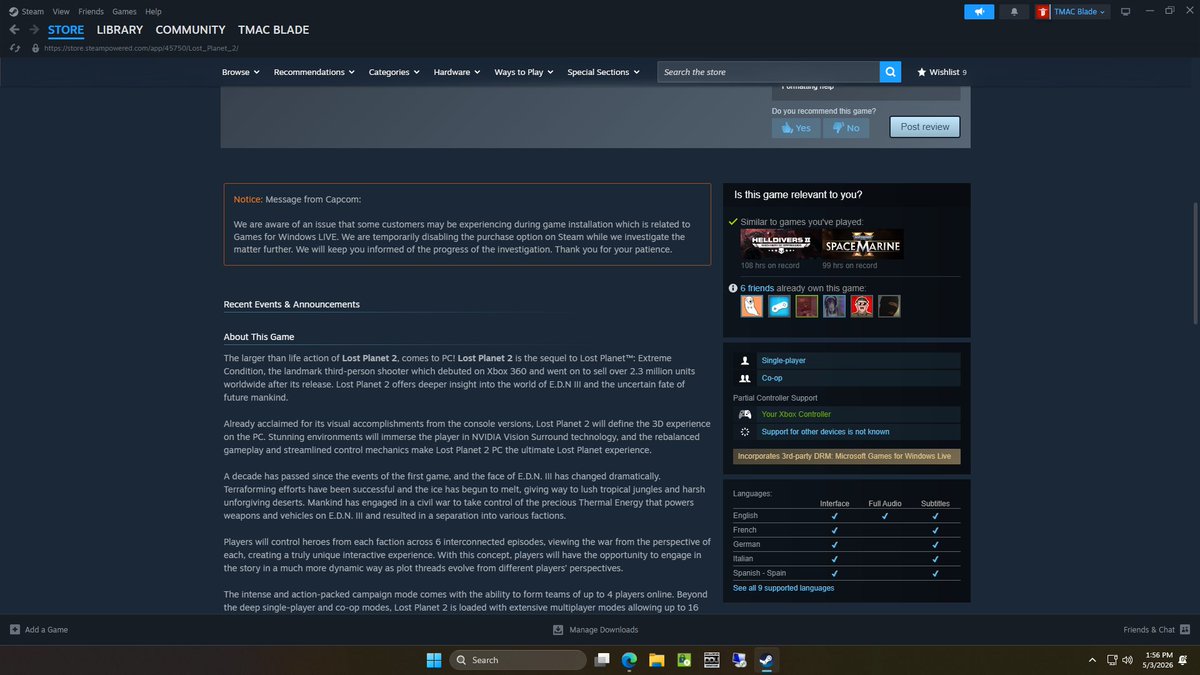Switch to the COMMUNITY tab

point(190,30)
